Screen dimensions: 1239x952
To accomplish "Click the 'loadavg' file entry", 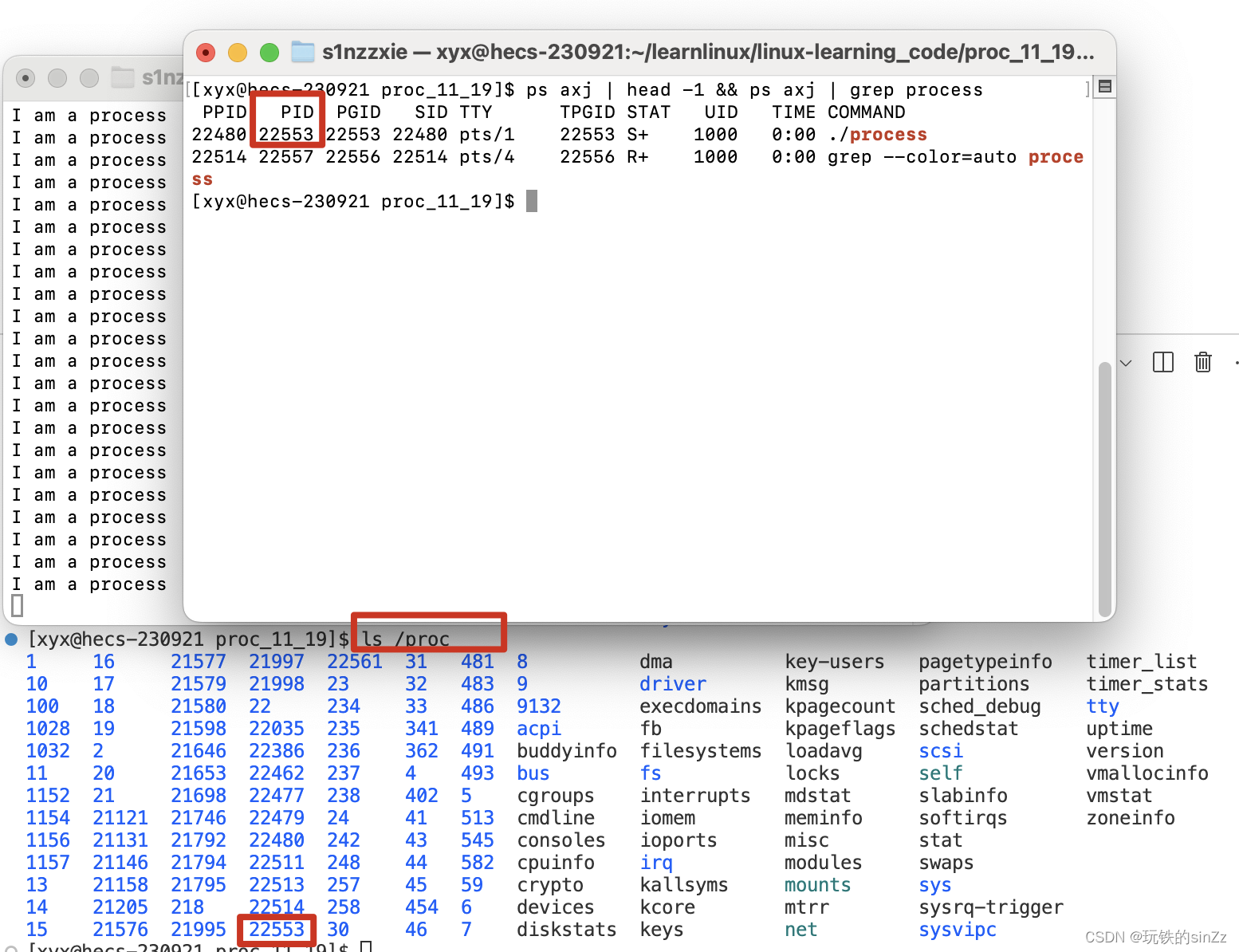I will click(824, 751).
